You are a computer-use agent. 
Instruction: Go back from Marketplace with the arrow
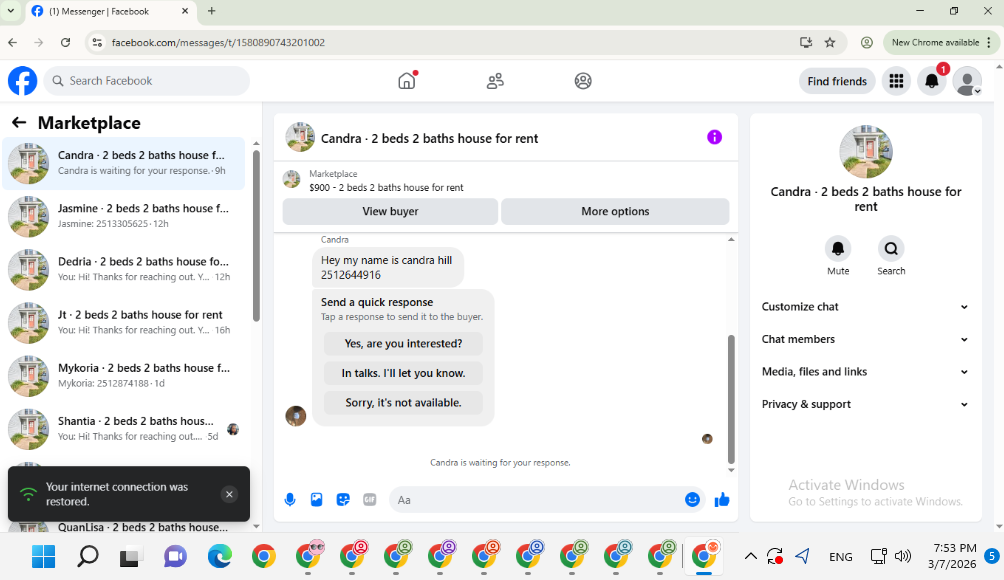pos(19,122)
